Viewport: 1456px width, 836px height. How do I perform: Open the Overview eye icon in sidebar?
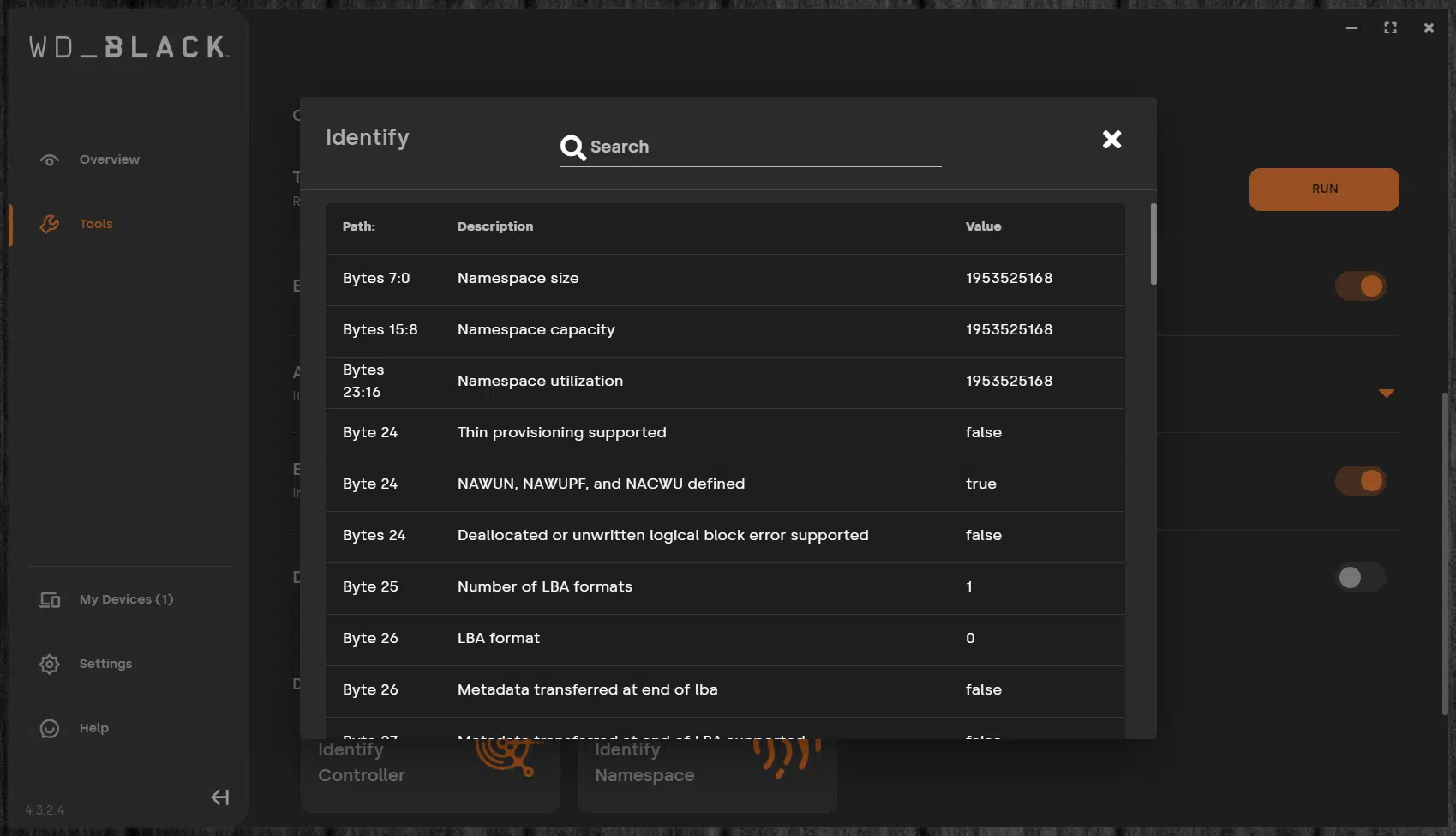50,160
